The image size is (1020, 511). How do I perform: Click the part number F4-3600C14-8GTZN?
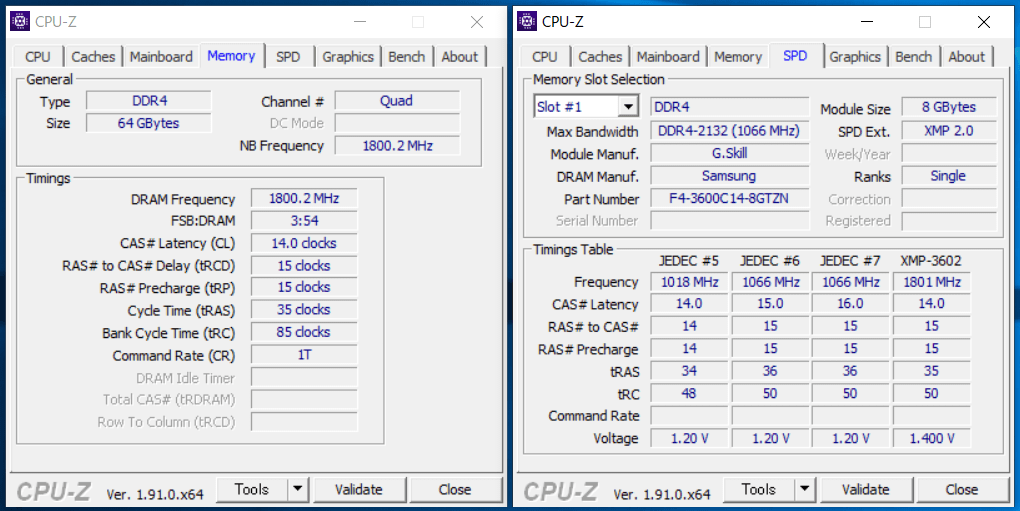[x=730, y=198]
